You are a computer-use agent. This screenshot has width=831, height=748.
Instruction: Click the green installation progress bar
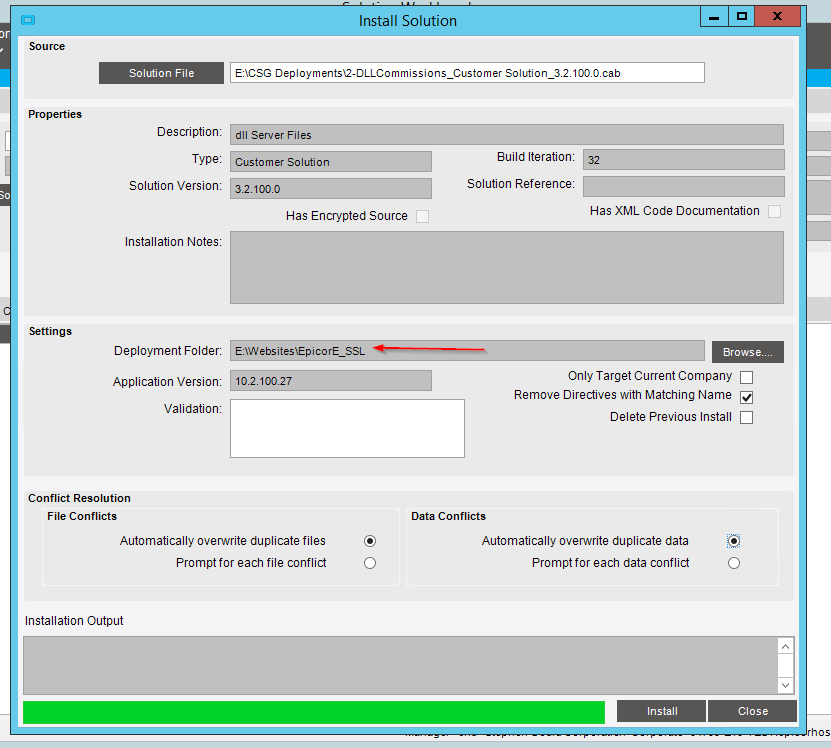click(x=314, y=712)
